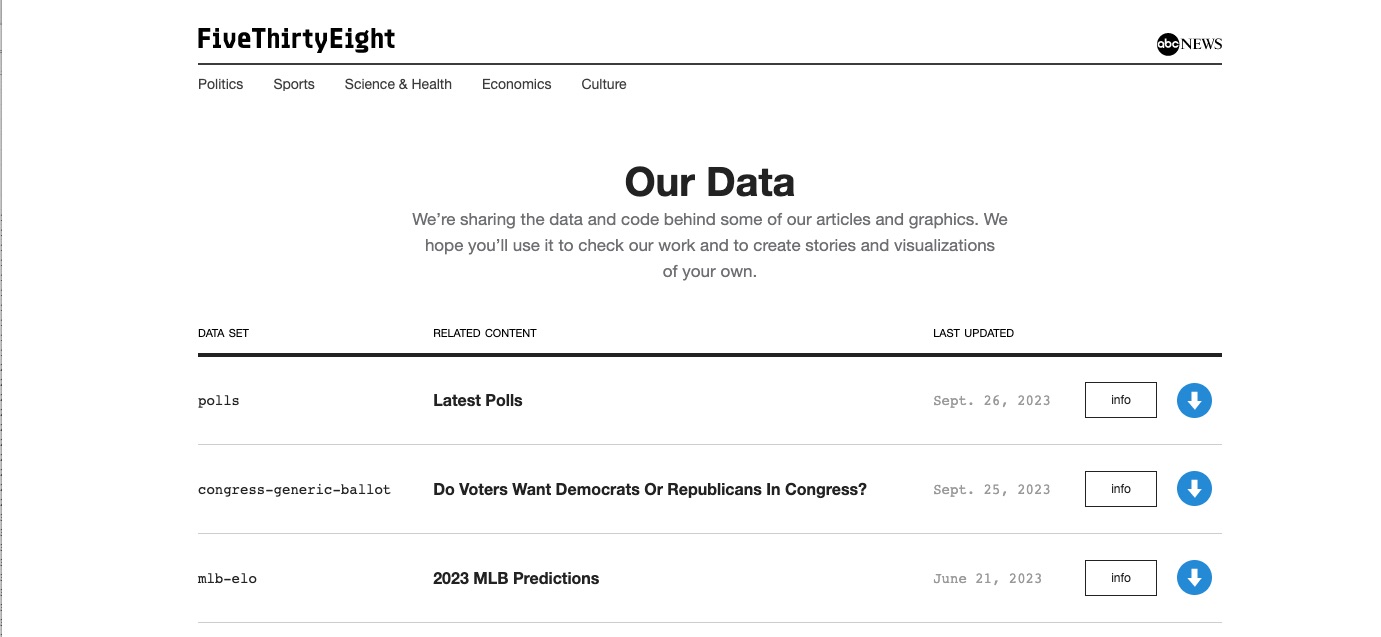This screenshot has height=637, width=1381.
Task: Sort by the LAST UPDATED column header
Action: tap(973, 333)
